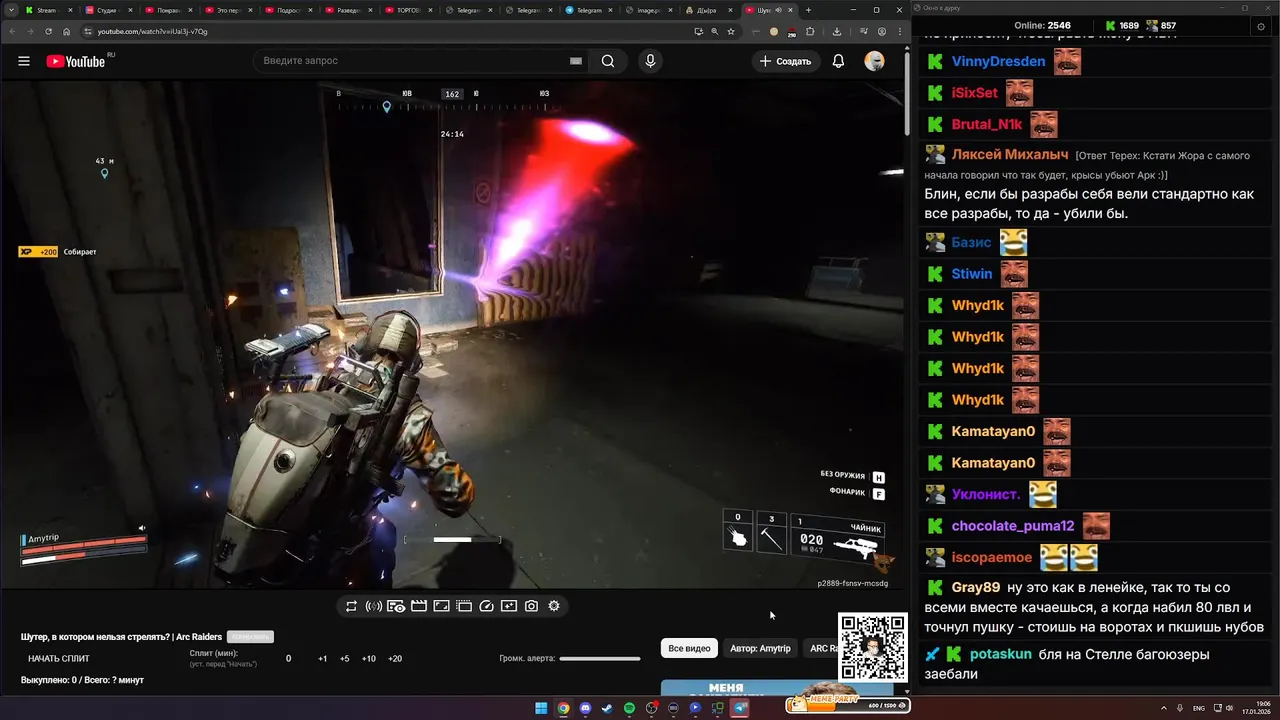Switch to the ТОРГОВ browser tab
1280x720 pixels.
(408, 10)
